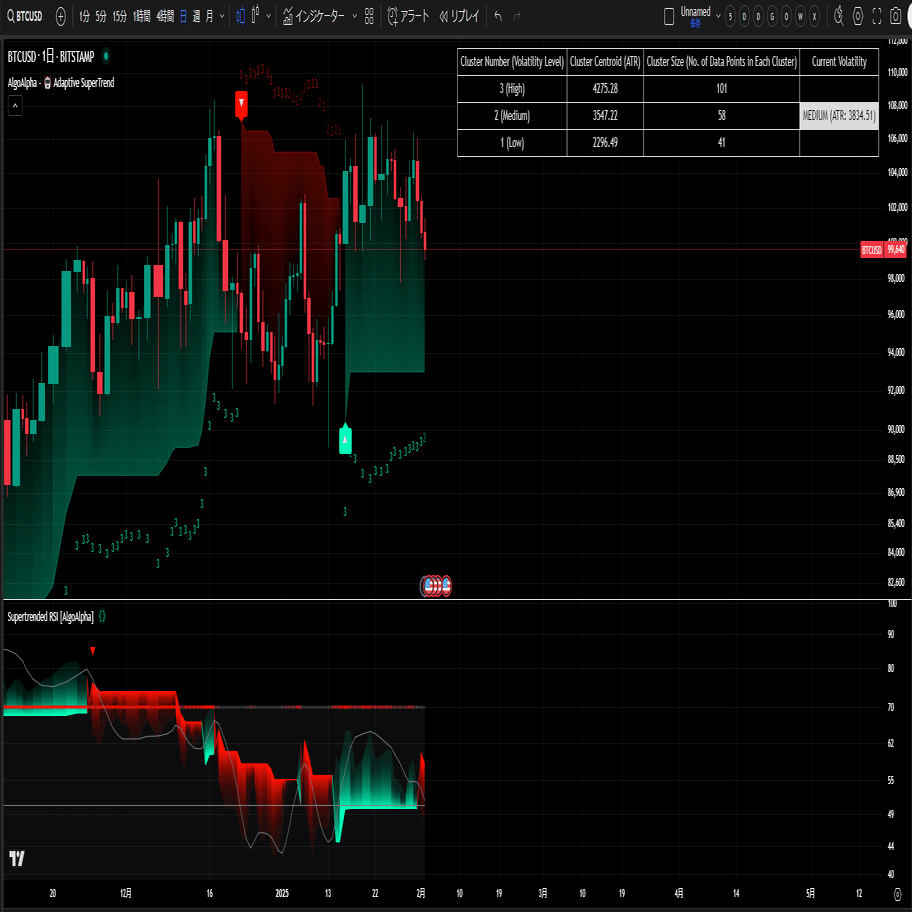
Task: Click the circled X toolbar button
Action: [815, 16]
